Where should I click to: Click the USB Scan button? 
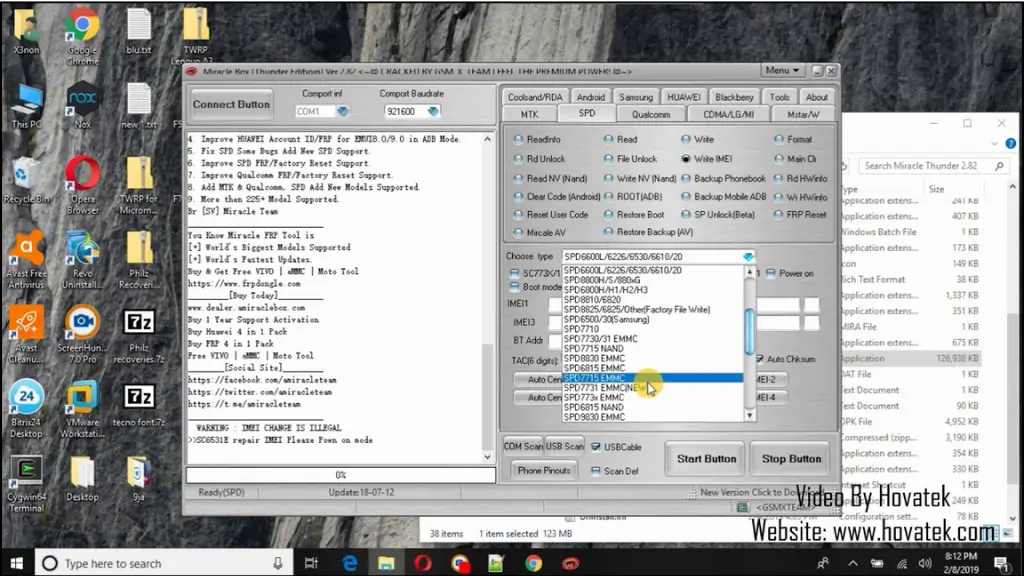pyautogui.click(x=564, y=447)
